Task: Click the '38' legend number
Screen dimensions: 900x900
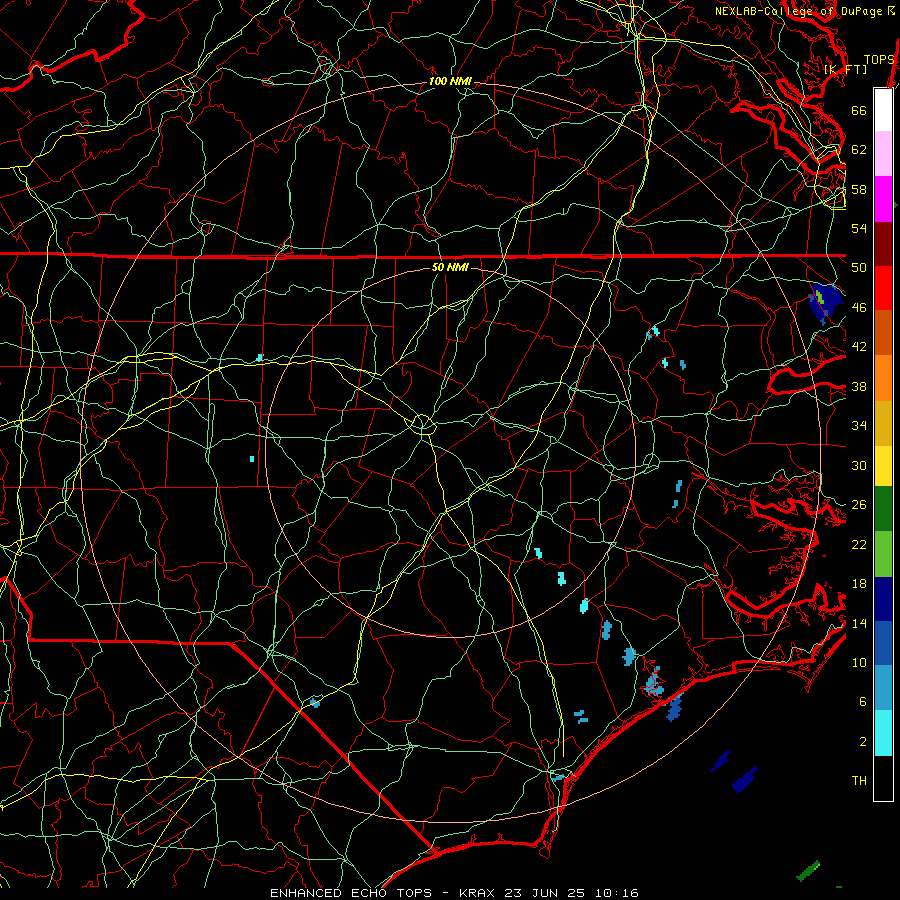Action: 859,387
